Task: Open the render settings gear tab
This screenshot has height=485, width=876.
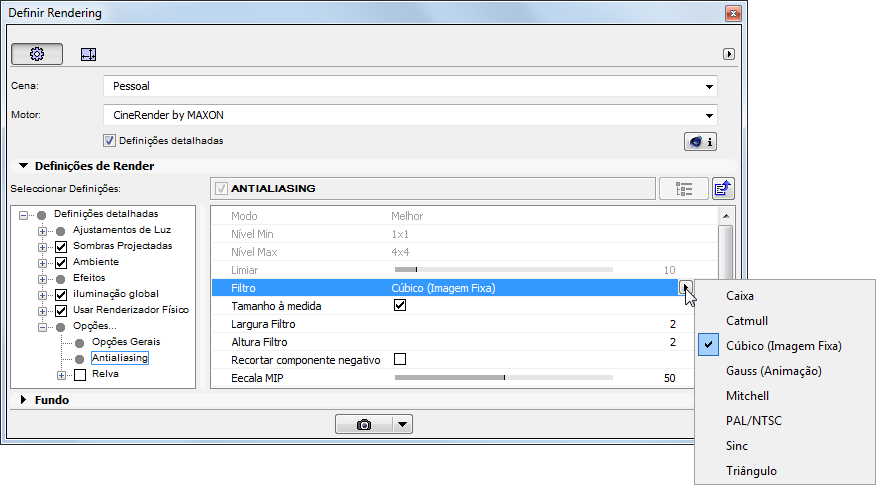Action: (x=37, y=54)
